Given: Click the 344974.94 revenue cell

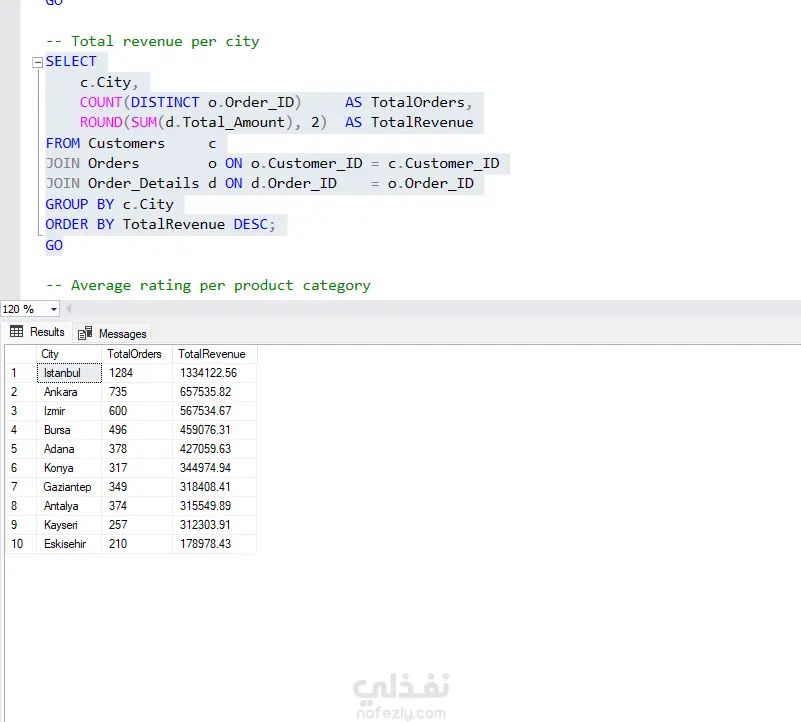Looking at the screenshot, I should click(x=215, y=468).
